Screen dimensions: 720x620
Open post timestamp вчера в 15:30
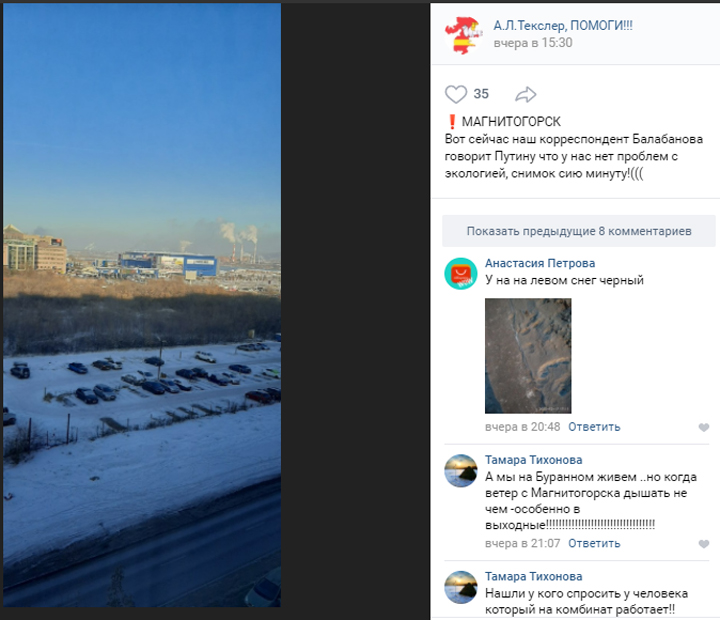pyautogui.click(x=533, y=43)
